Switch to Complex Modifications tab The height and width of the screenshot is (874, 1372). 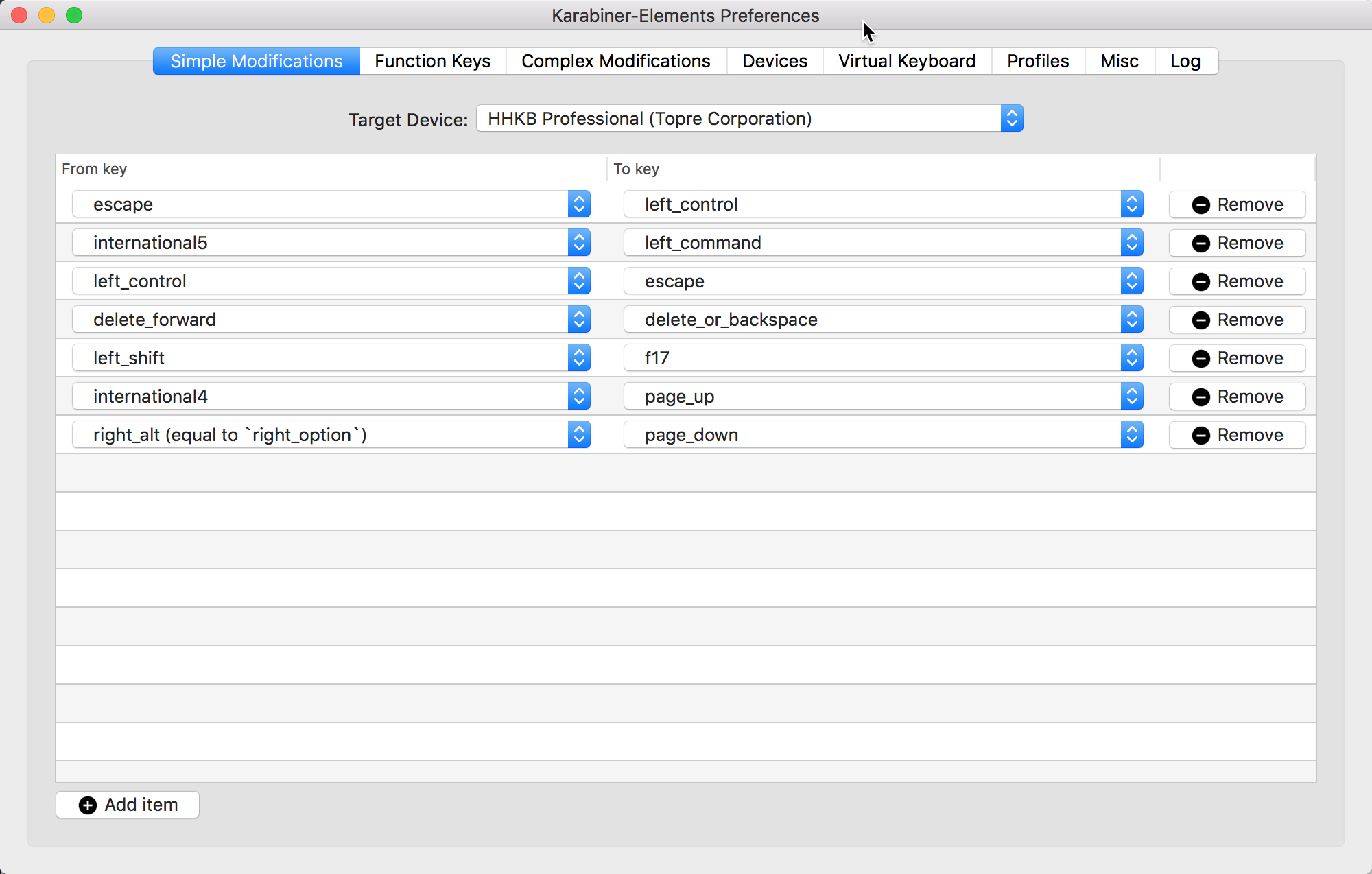click(x=615, y=61)
